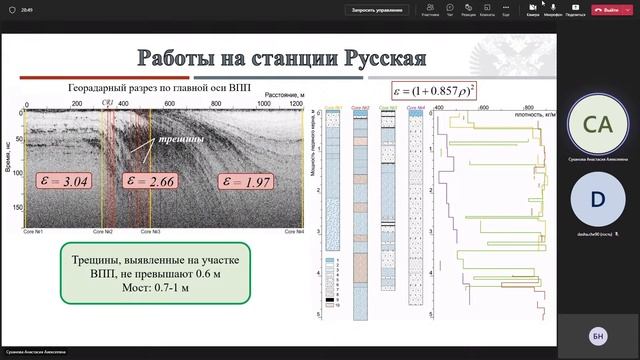Select the БН participant tile
Screen dimensions: 640x360
click(598, 336)
